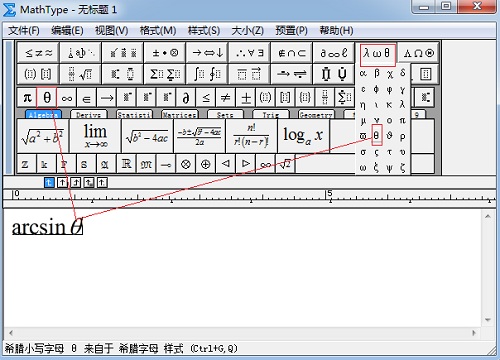Insert square root of a²+b² expression
Screen dimensions: 500x360
pos(43,136)
